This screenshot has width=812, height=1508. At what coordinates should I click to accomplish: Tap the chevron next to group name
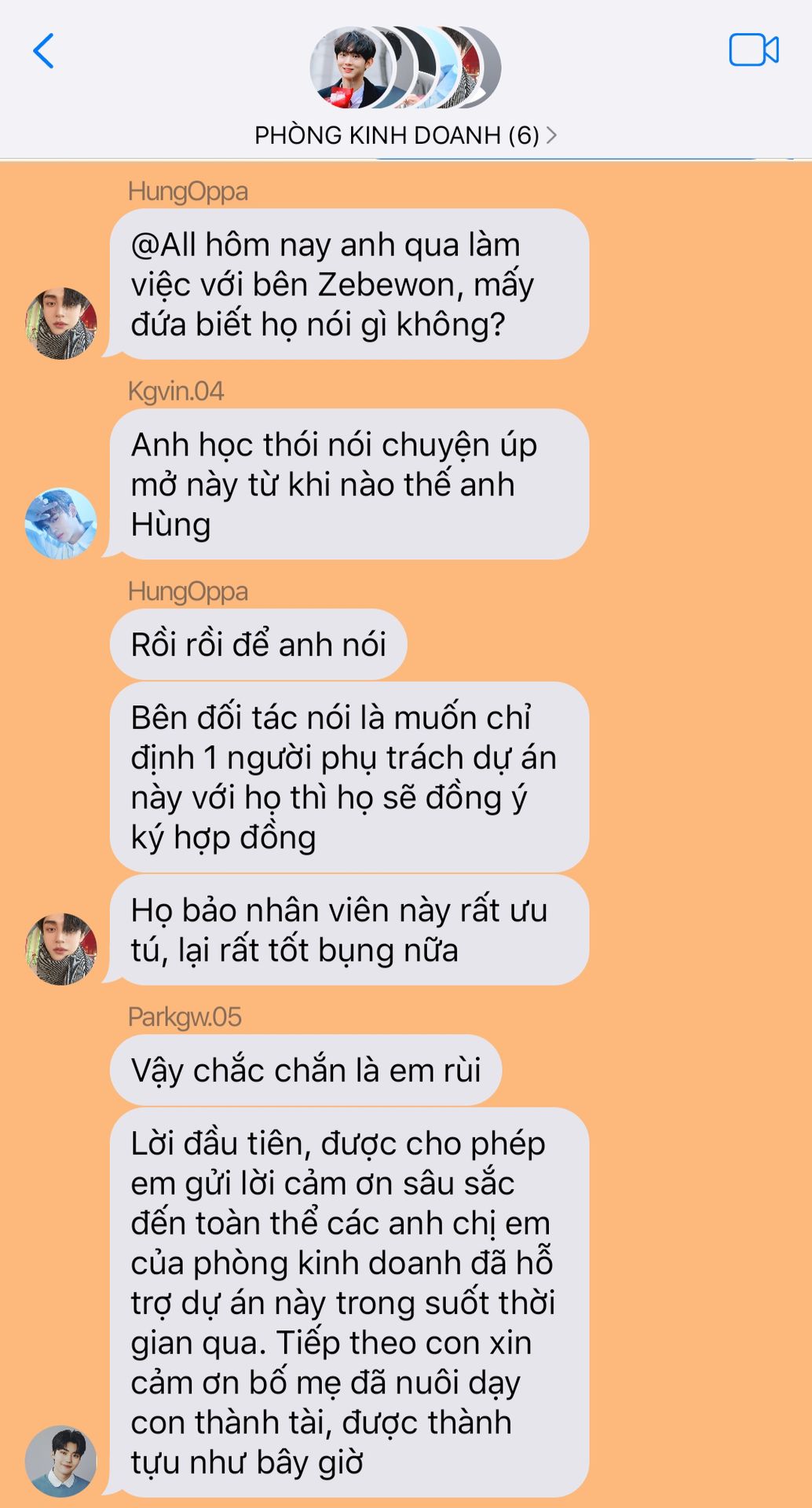pos(551,135)
